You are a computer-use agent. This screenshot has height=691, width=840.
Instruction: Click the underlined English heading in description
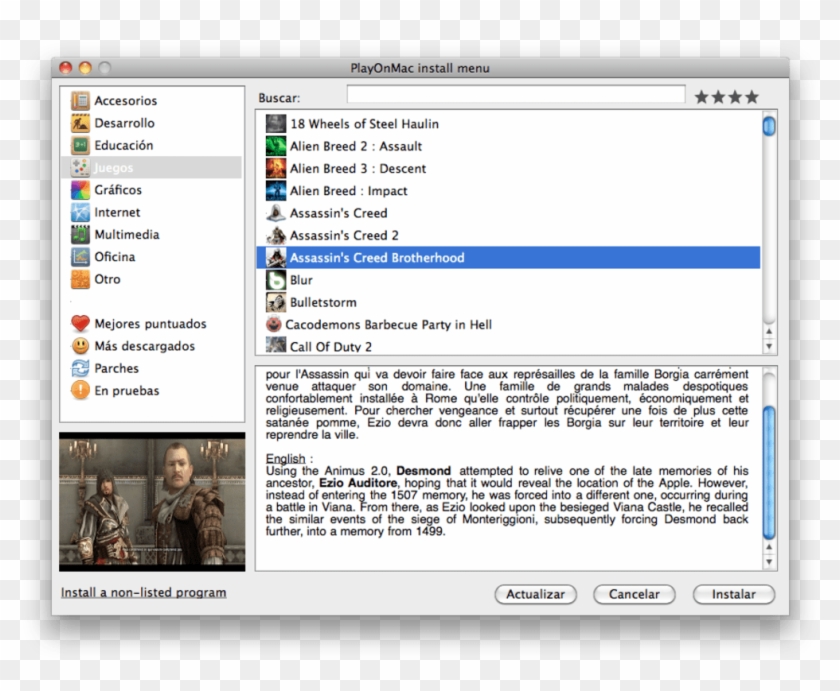click(x=286, y=459)
